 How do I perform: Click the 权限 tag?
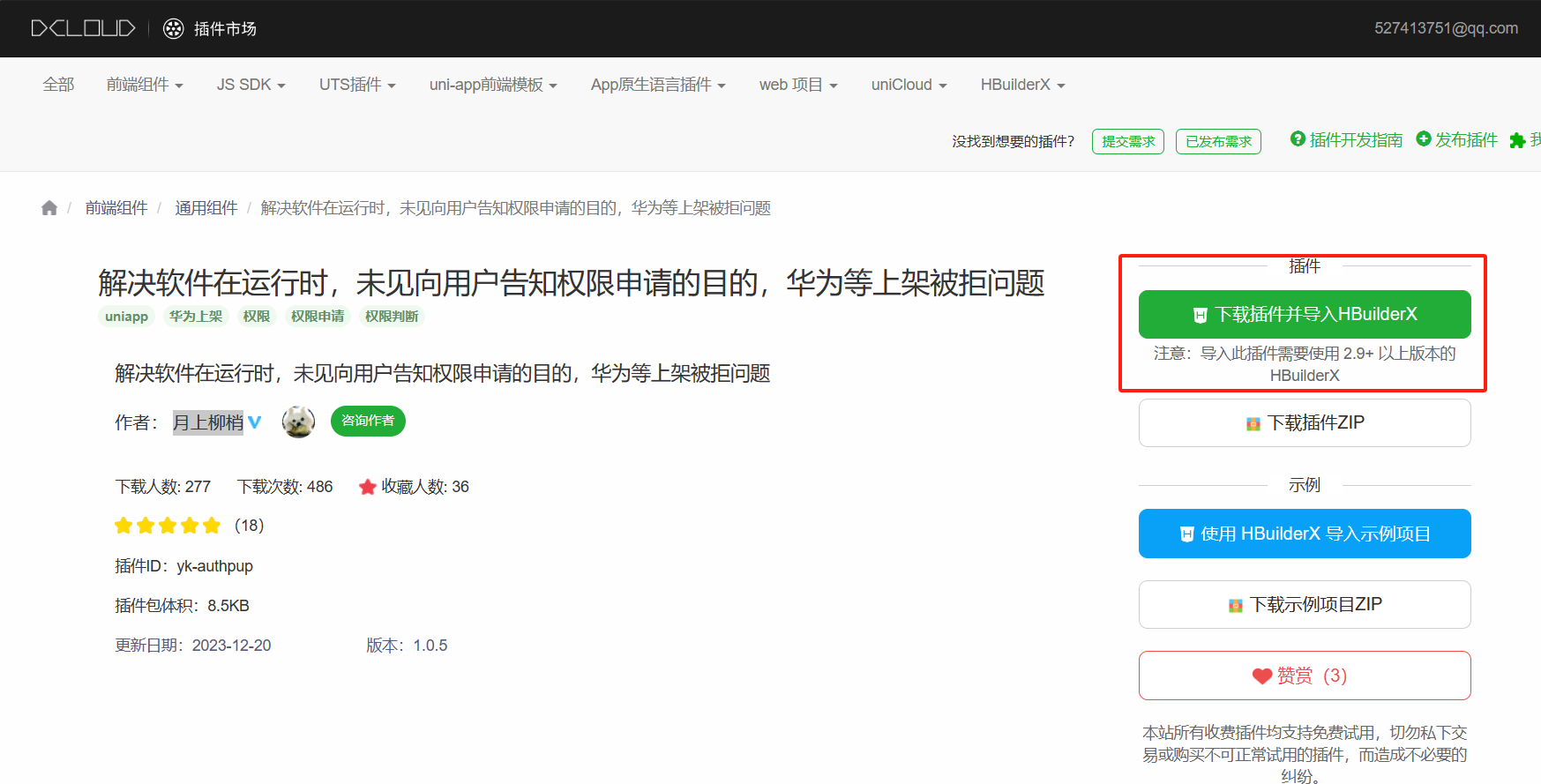point(257,317)
